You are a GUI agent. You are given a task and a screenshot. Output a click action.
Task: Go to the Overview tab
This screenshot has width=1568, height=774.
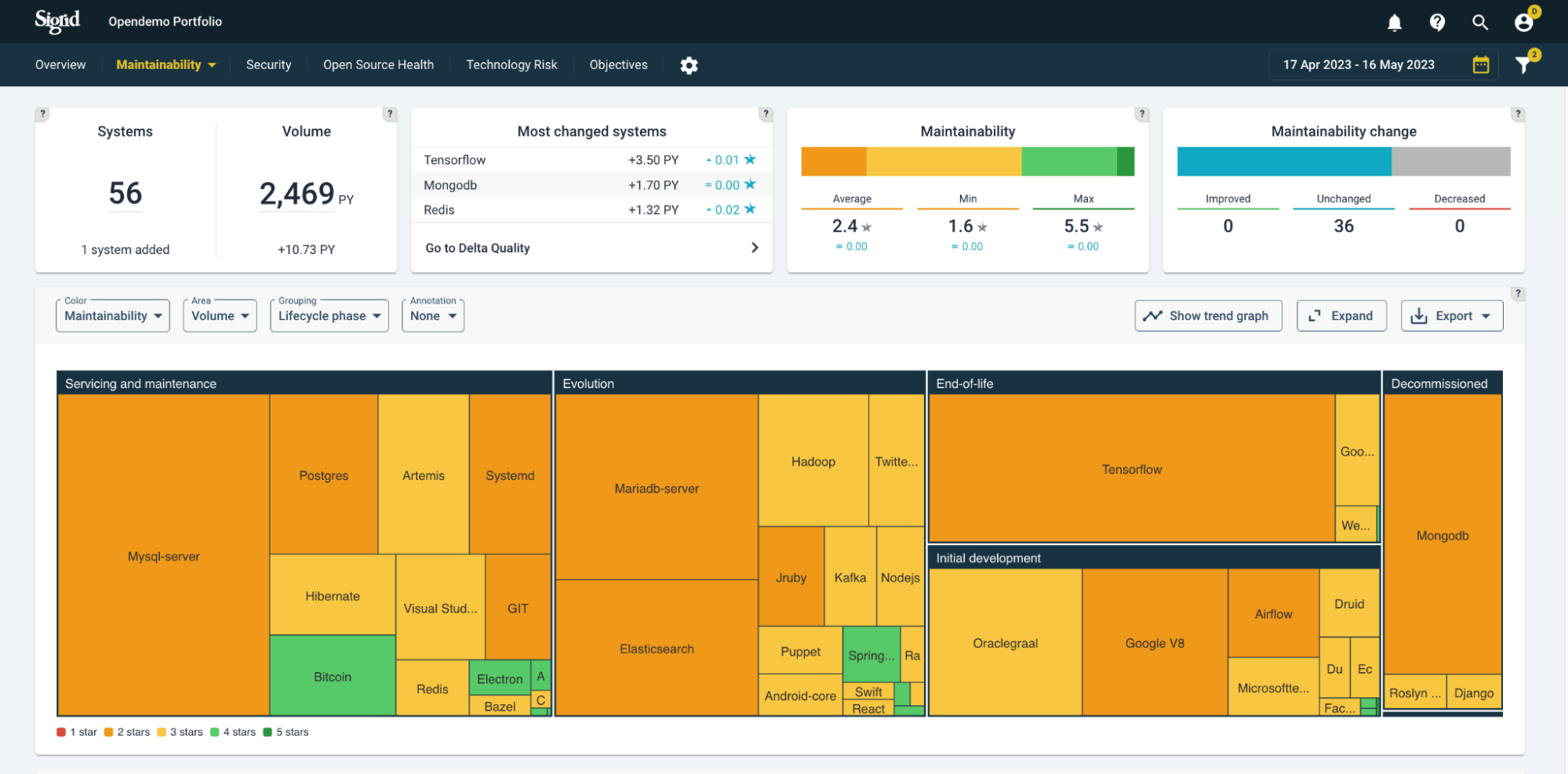coord(60,65)
